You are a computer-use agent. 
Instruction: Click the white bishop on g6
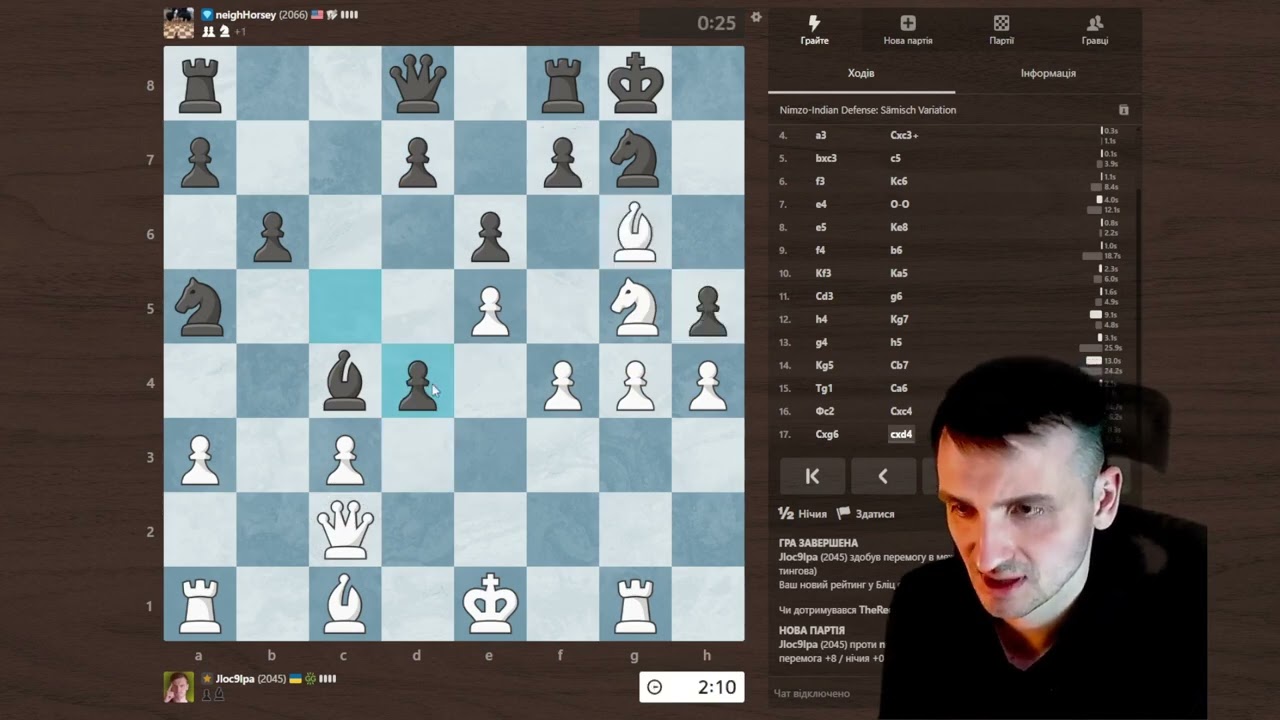(x=635, y=233)
